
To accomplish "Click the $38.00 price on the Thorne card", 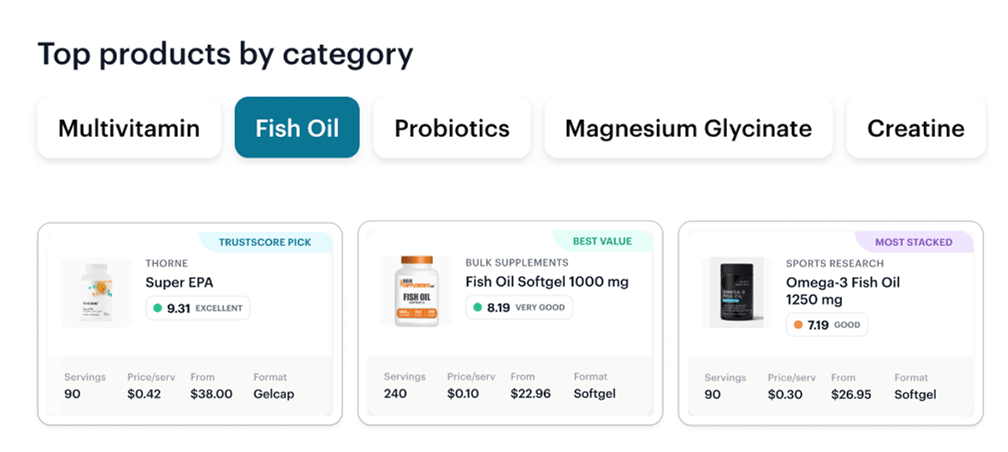I will [212, 394].
